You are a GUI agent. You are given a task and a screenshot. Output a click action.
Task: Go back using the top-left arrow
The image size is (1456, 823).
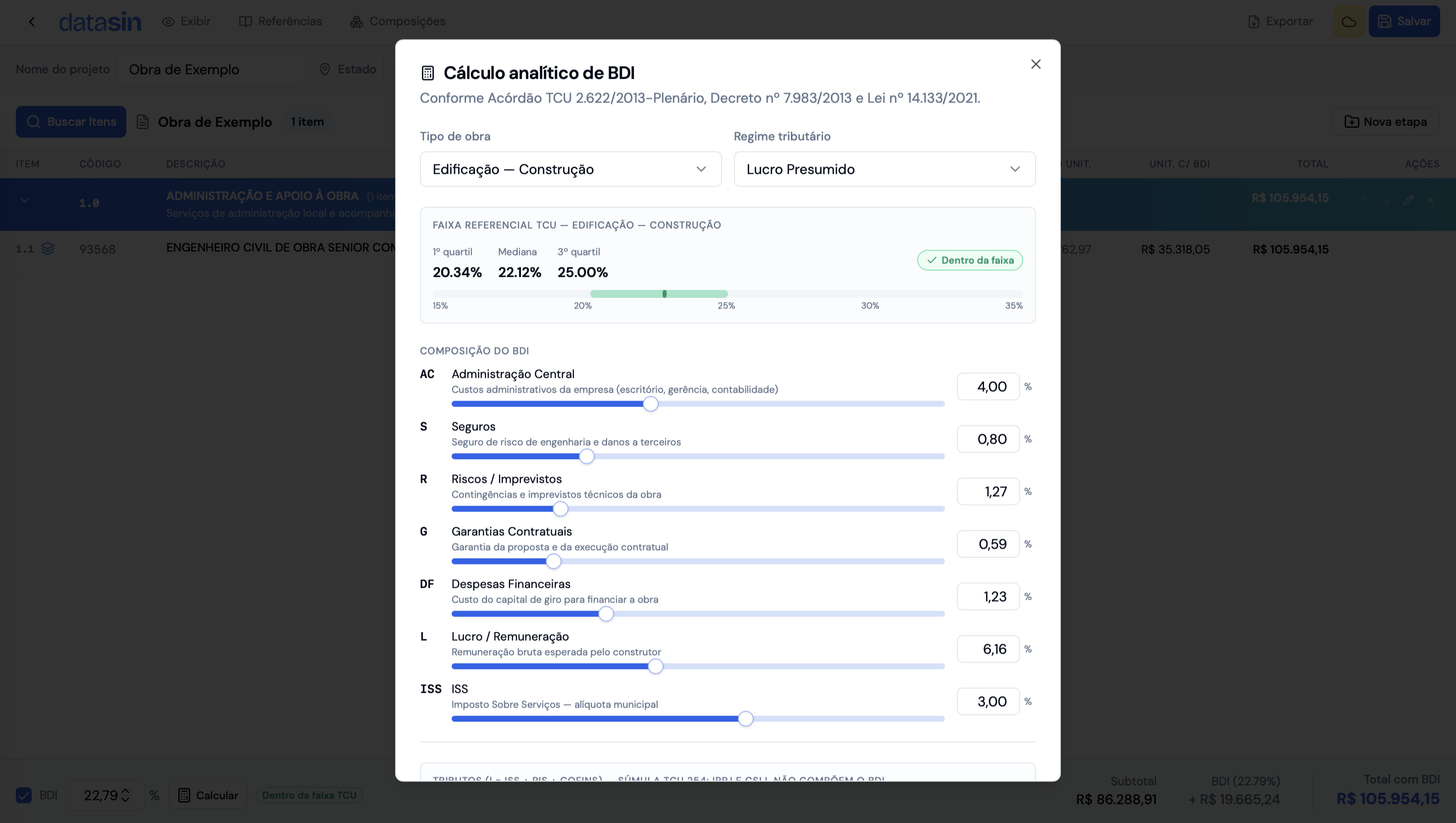(x=32, y=21)
